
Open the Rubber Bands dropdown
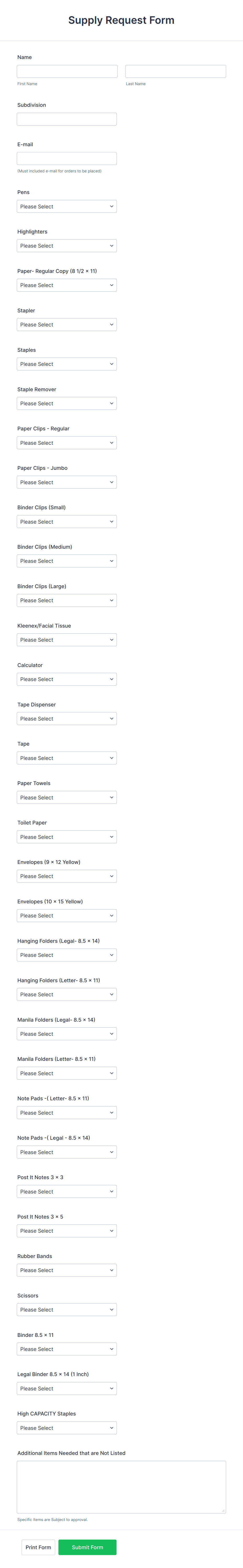tap(67, 1270)
